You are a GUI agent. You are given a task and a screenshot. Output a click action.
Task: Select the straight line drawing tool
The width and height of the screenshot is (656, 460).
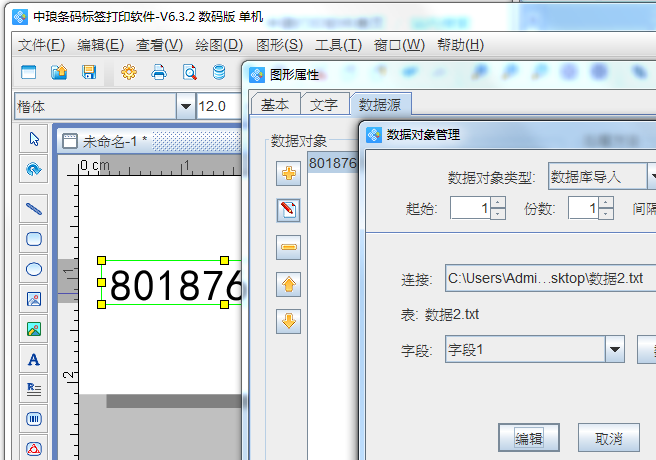click(34, 209)
